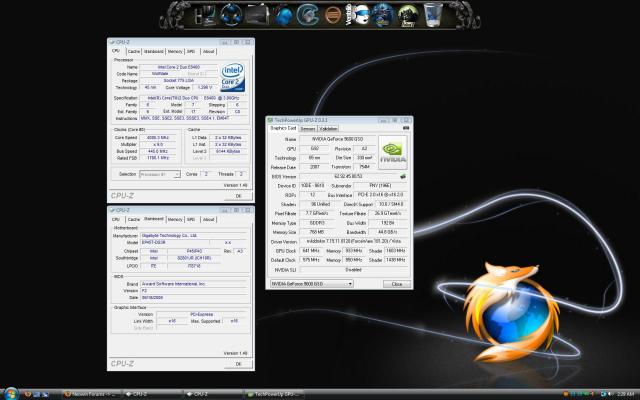Open the dark folder icon in the dock
The width and height of the screenshot is (640, 400).
tap(257, 16)
